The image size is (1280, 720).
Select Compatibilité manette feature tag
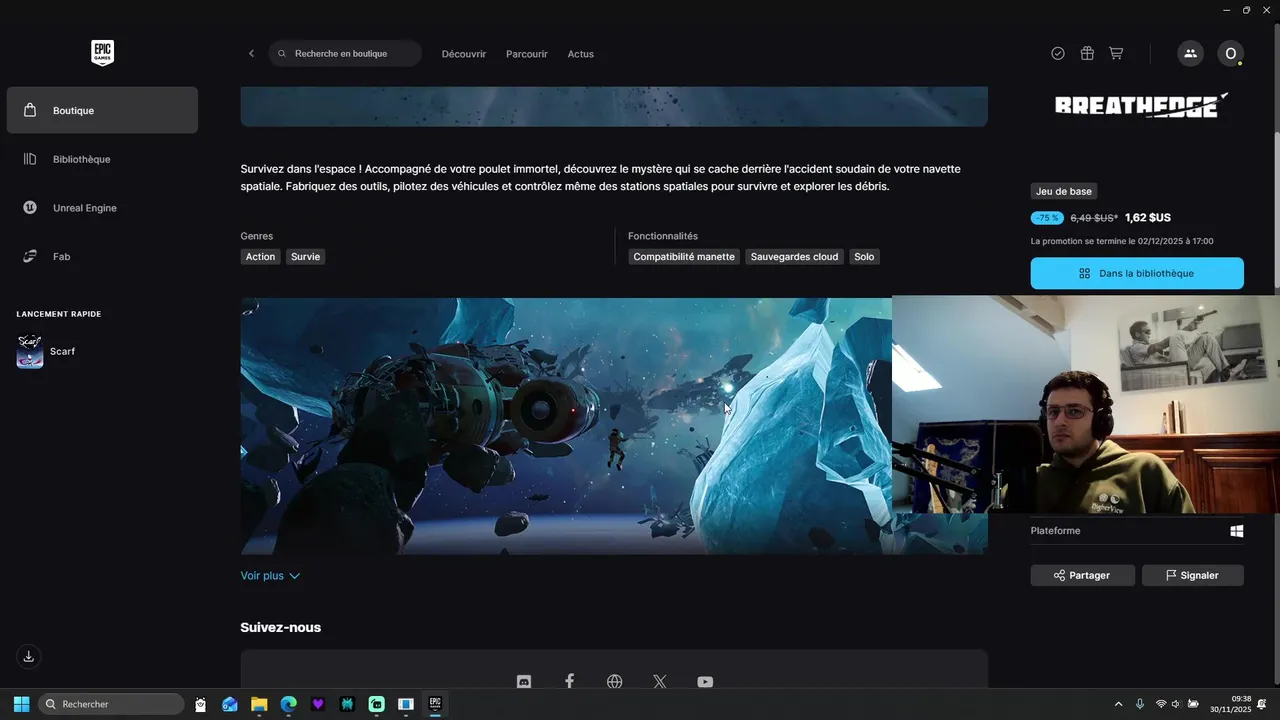pyautogui.click(x=684, y=257)
